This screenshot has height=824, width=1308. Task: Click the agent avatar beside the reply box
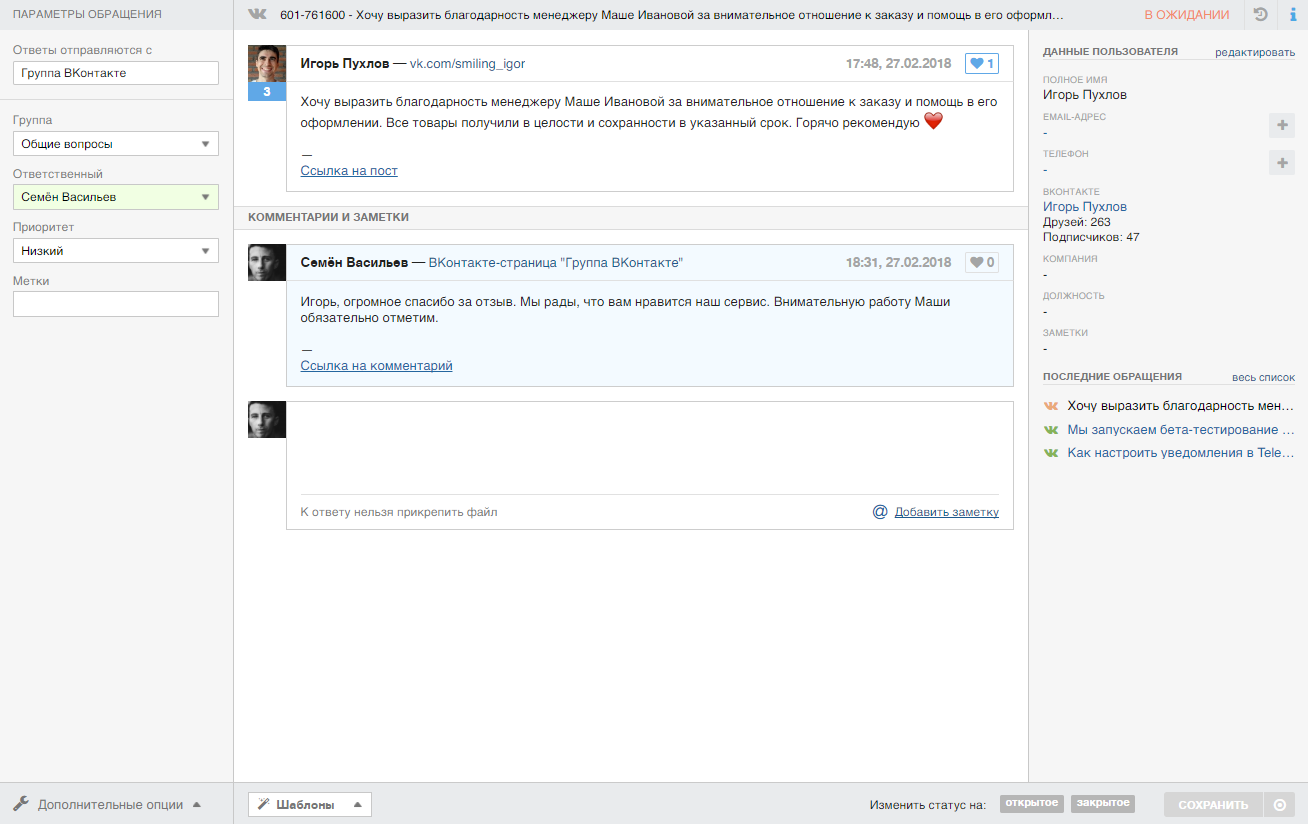click(x=267, y=420)
